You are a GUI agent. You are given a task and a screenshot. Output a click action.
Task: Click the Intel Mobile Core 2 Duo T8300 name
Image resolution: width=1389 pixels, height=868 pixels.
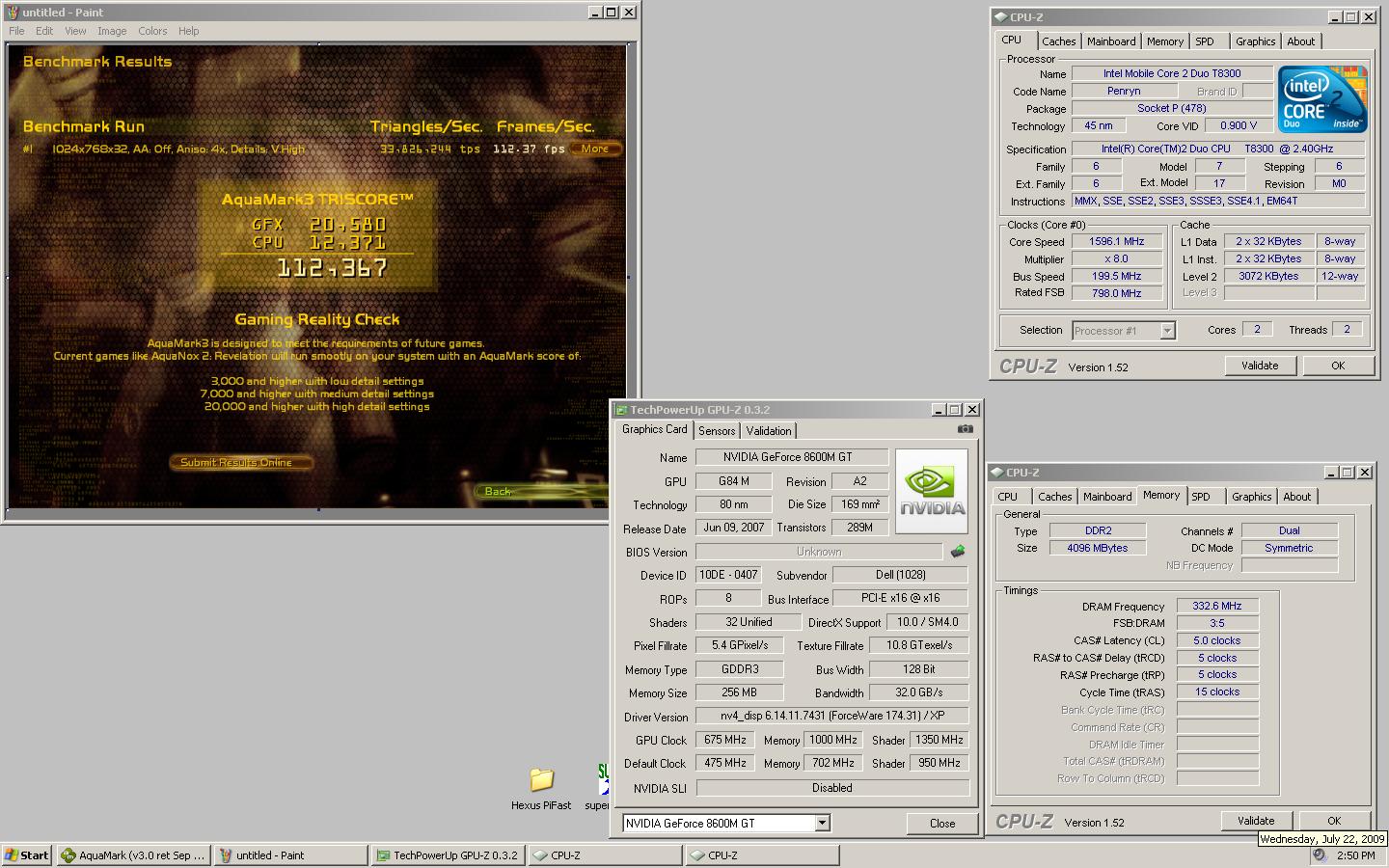[1172, 73]
